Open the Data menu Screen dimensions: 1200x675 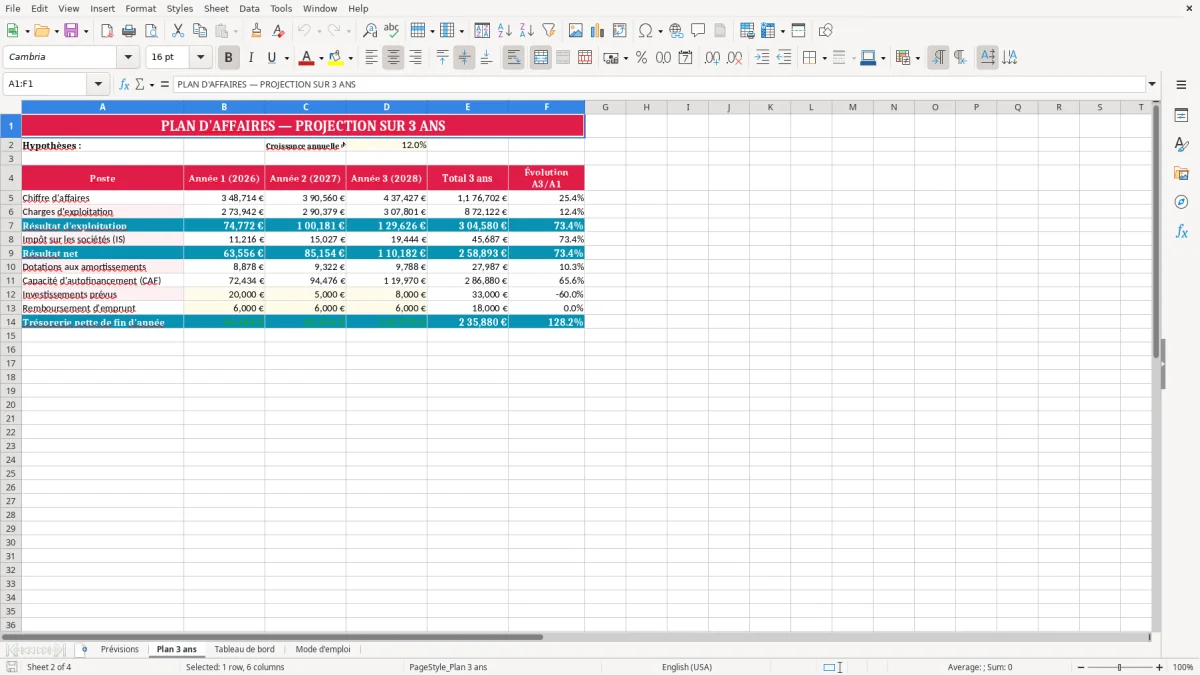(x=249, y=8)
